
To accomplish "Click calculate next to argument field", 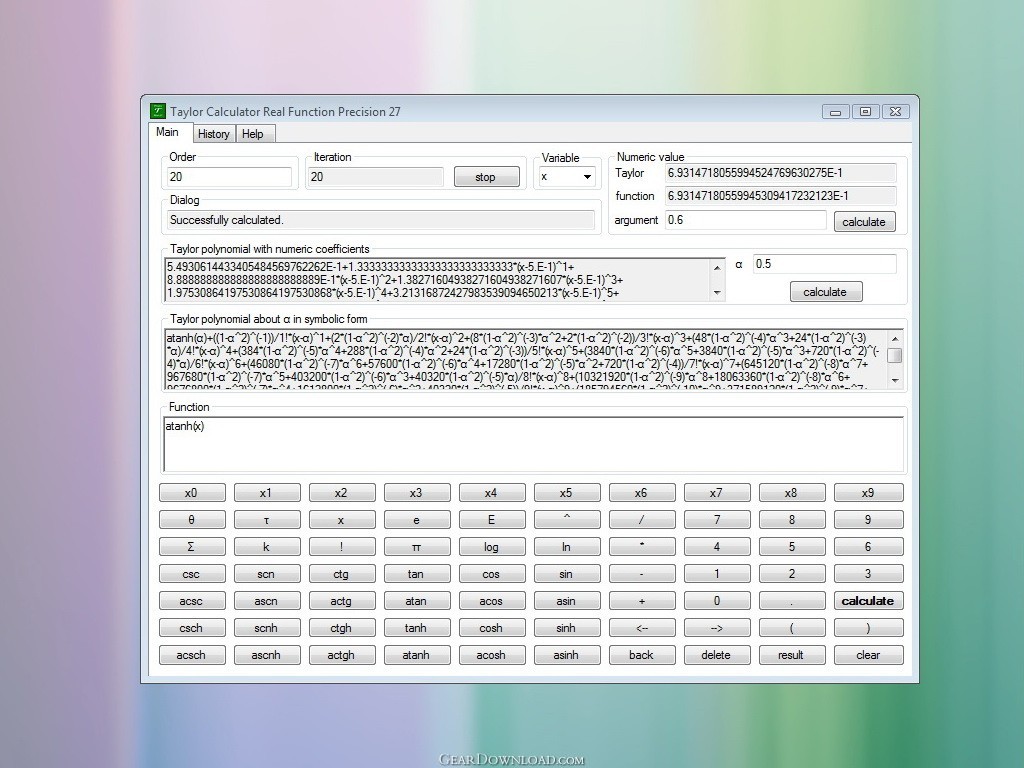I will pyautogui.click(x=864, y=222).
